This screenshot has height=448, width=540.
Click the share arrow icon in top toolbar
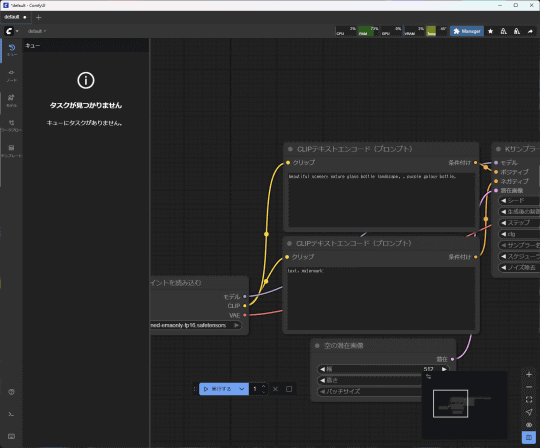(x=530, y=31)
